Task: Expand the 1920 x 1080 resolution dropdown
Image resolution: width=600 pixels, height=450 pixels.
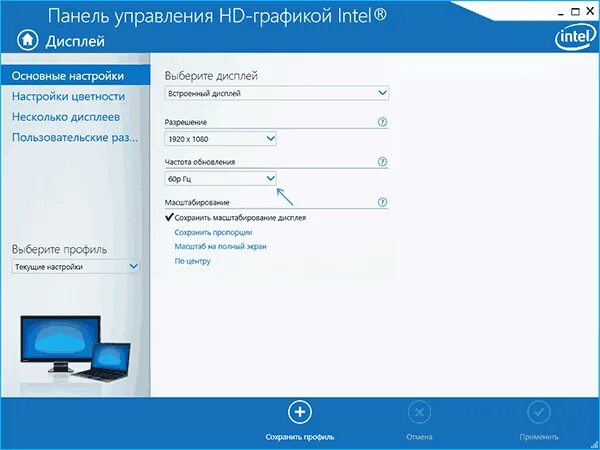Action: coord(220,139)
